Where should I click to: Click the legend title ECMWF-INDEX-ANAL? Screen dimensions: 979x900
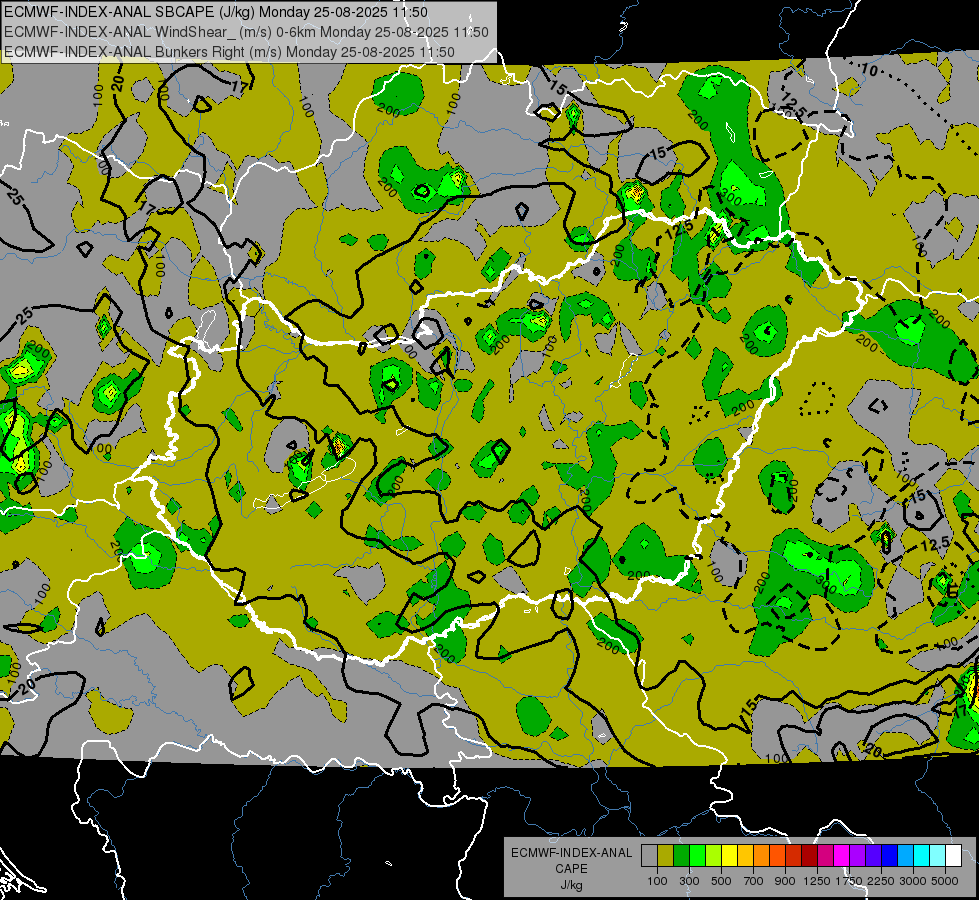click(571, 853)
